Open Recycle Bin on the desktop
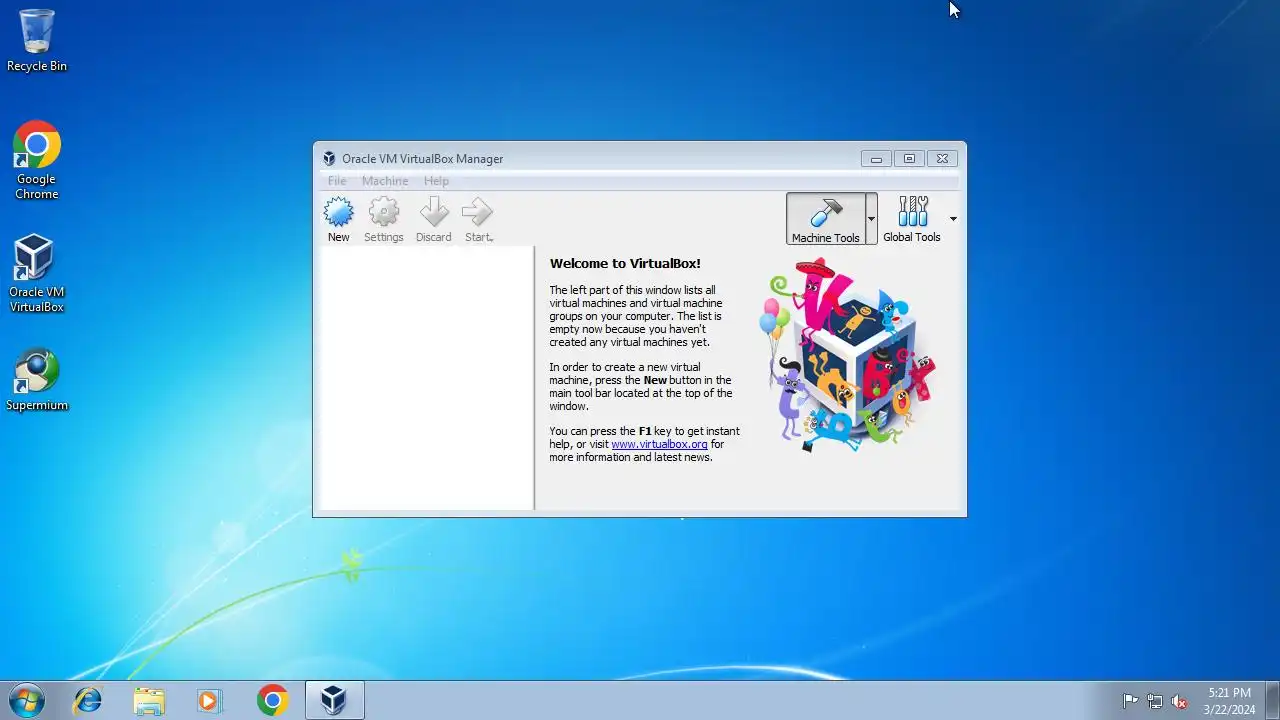This screenshot has width=1280, height=720. coord(37,41)
